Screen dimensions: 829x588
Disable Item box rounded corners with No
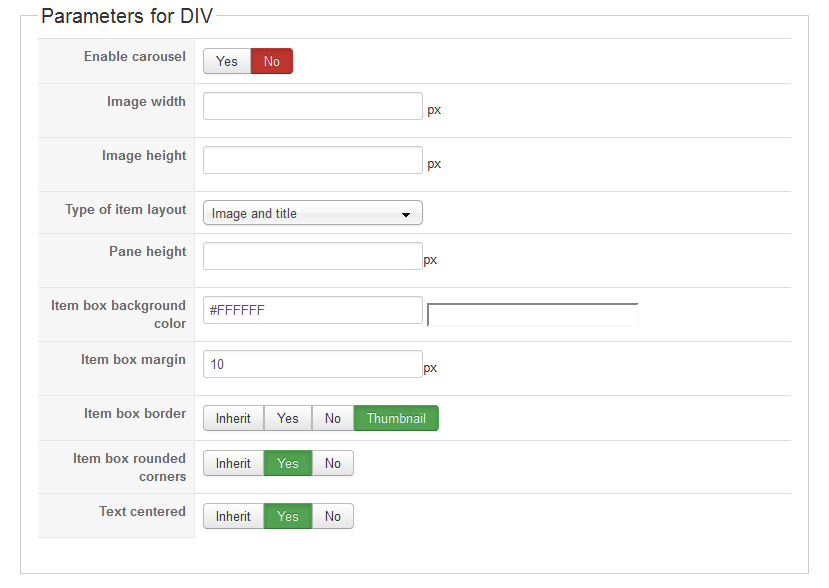[333, 463]
